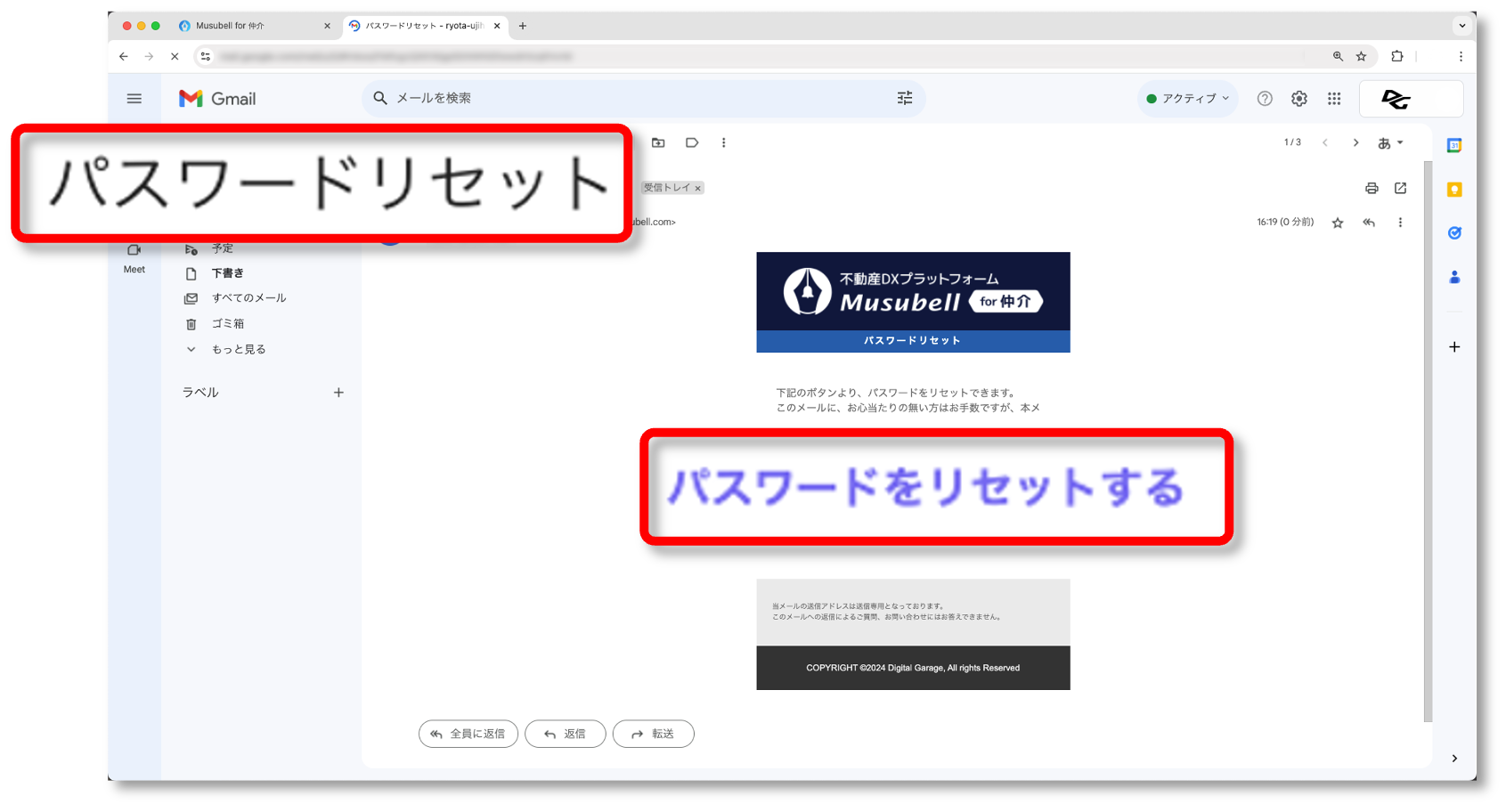Click the Labels tag icon

pyautogui.click(x=692, y=142)
